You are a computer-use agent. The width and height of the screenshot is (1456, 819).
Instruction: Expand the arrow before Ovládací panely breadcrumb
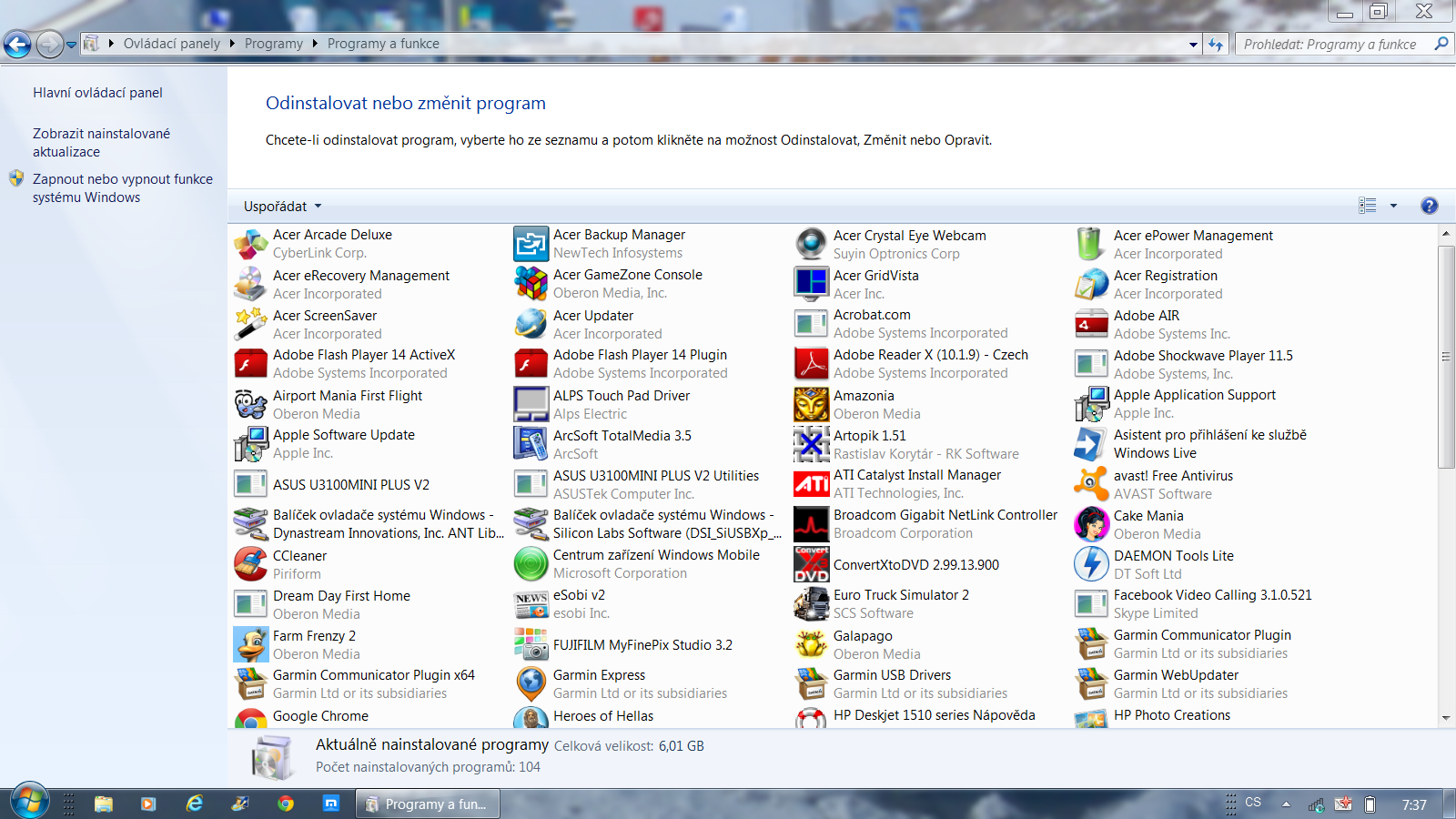point(112,44)
